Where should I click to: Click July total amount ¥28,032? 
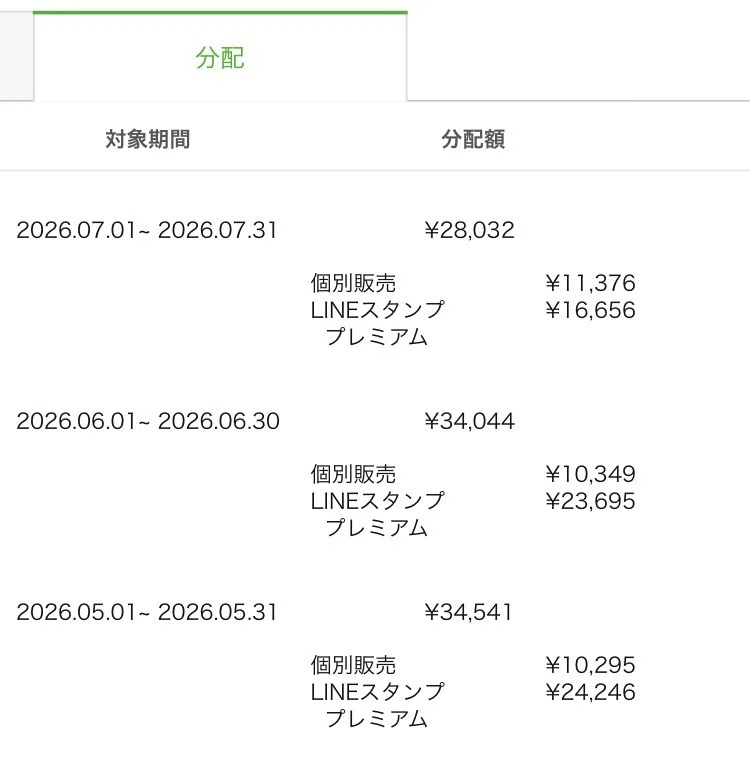(469, 230)
